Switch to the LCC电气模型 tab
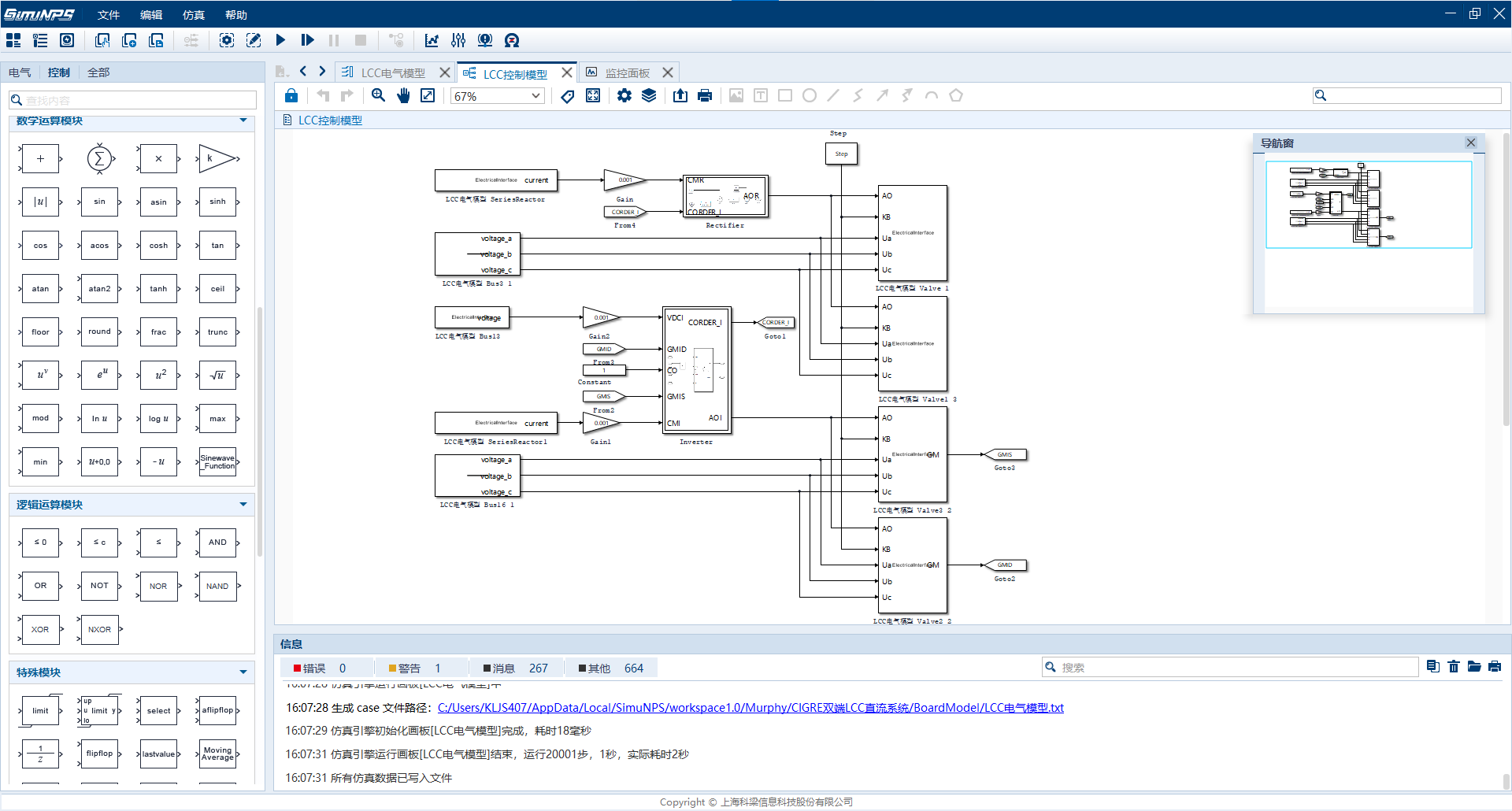 [x=393, y=72]
